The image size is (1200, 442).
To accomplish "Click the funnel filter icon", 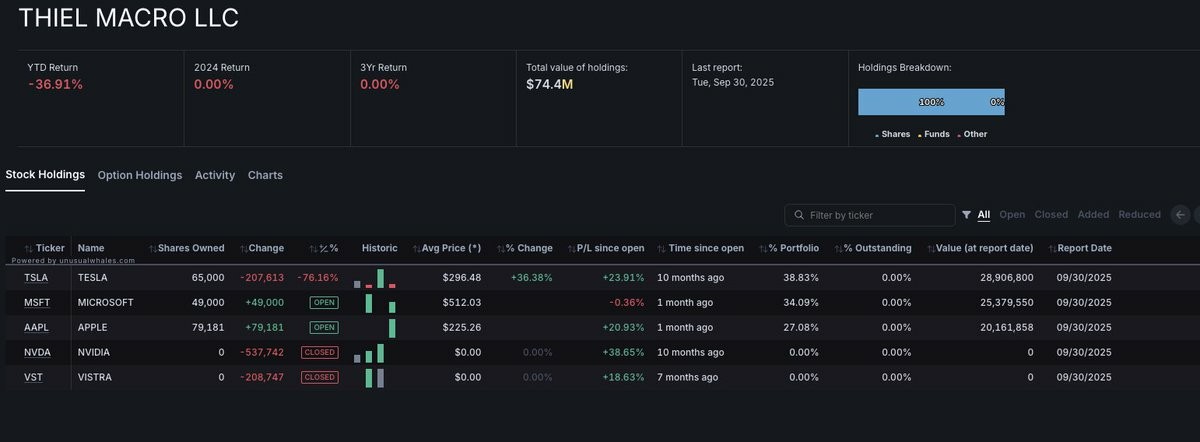I will (x=966, y=215).
